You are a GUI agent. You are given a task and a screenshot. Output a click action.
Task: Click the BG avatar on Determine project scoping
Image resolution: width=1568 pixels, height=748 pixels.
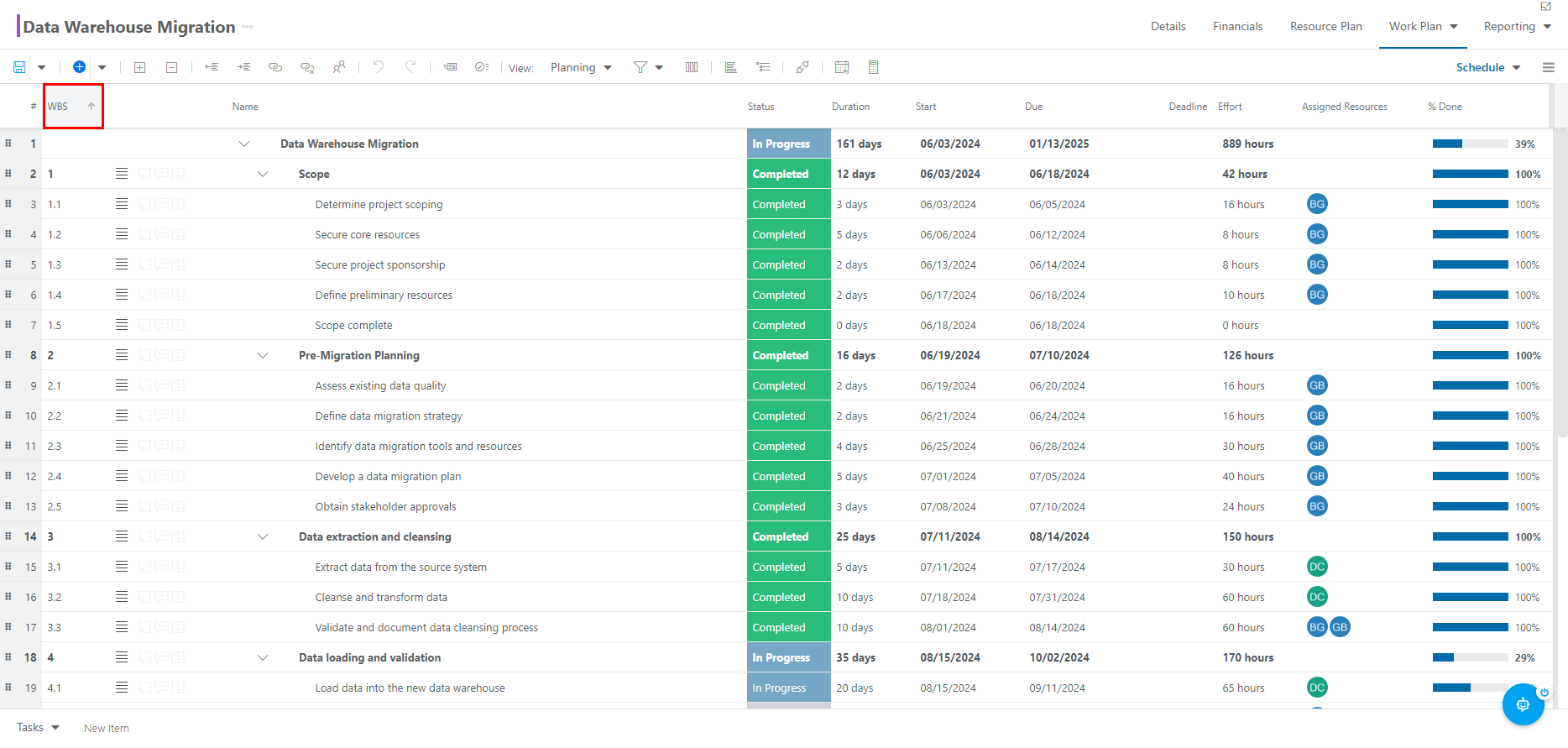(1317, 204)
